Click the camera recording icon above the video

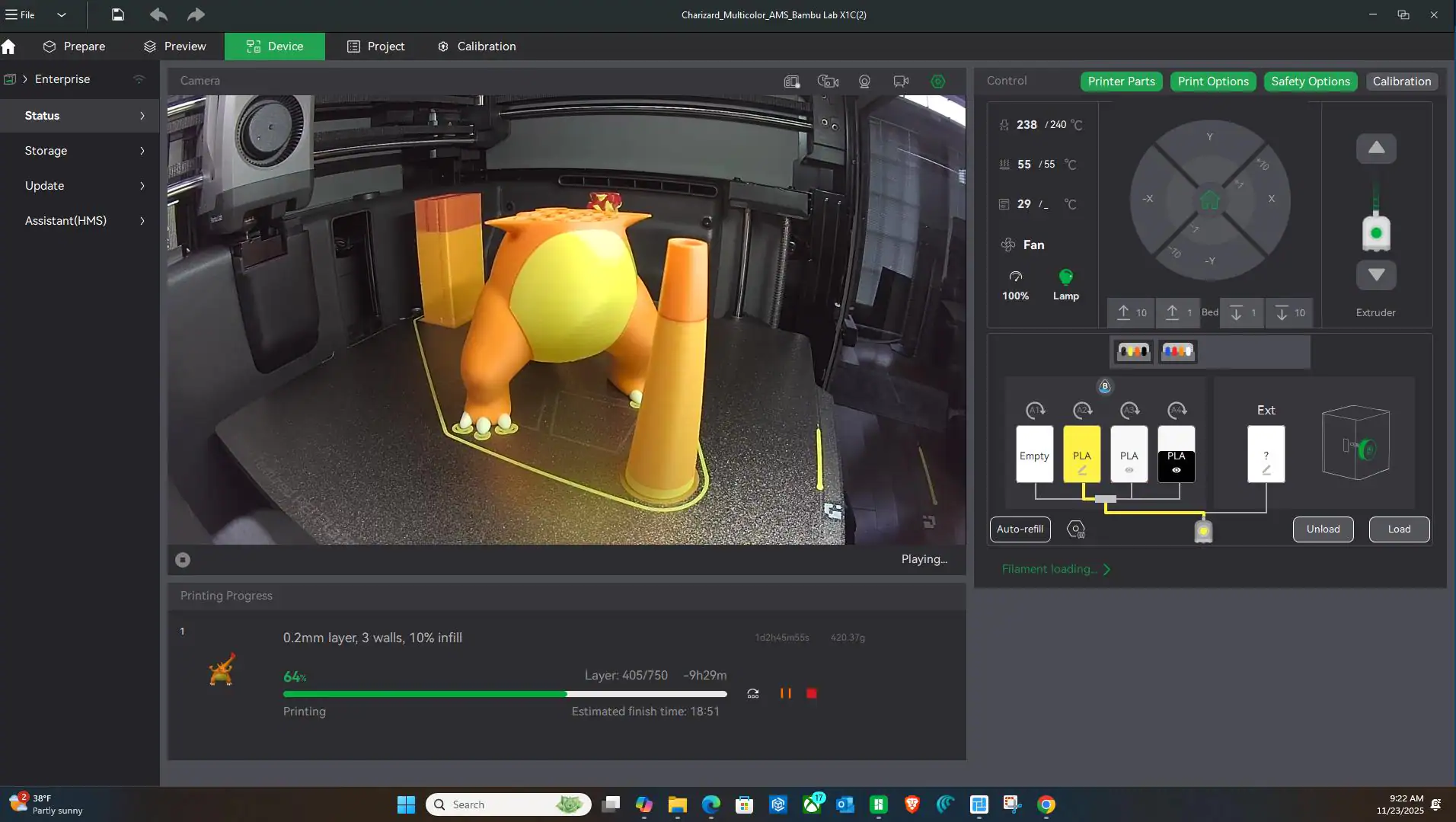pyautogui.click(x=901, y=82)
